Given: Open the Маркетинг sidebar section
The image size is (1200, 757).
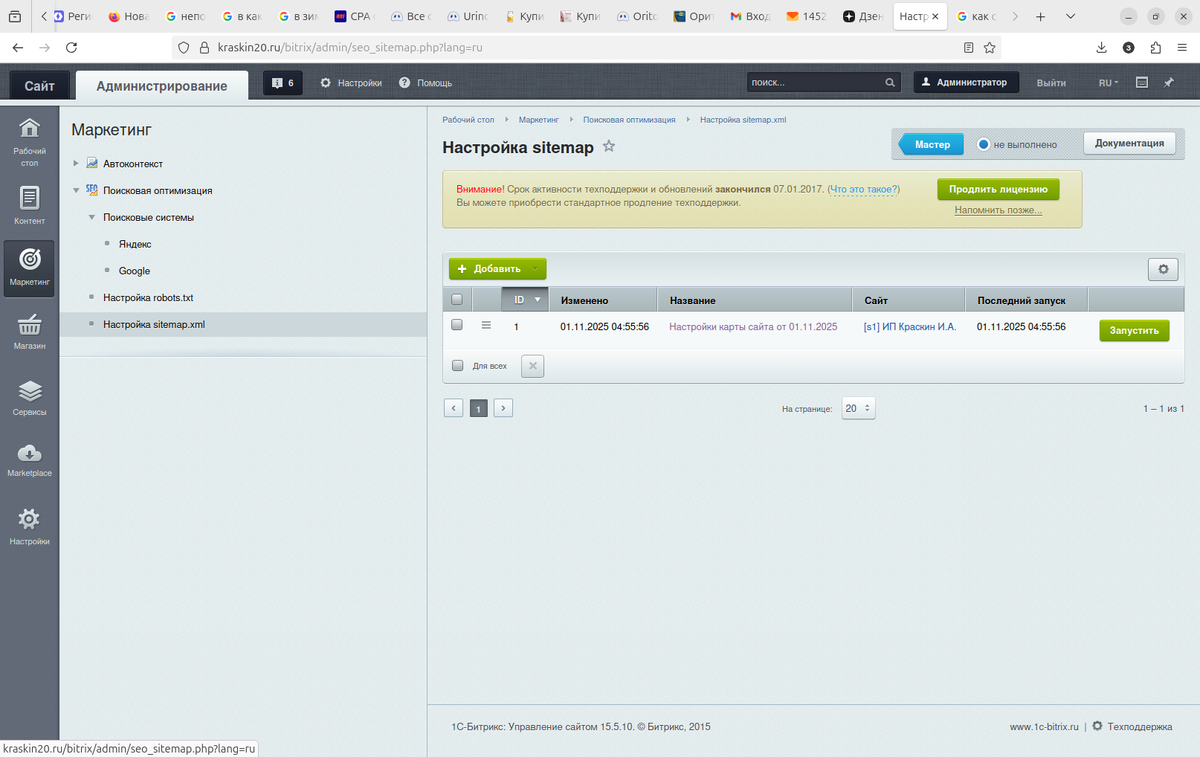Looking at the screenshot, I should coord(29,267).
